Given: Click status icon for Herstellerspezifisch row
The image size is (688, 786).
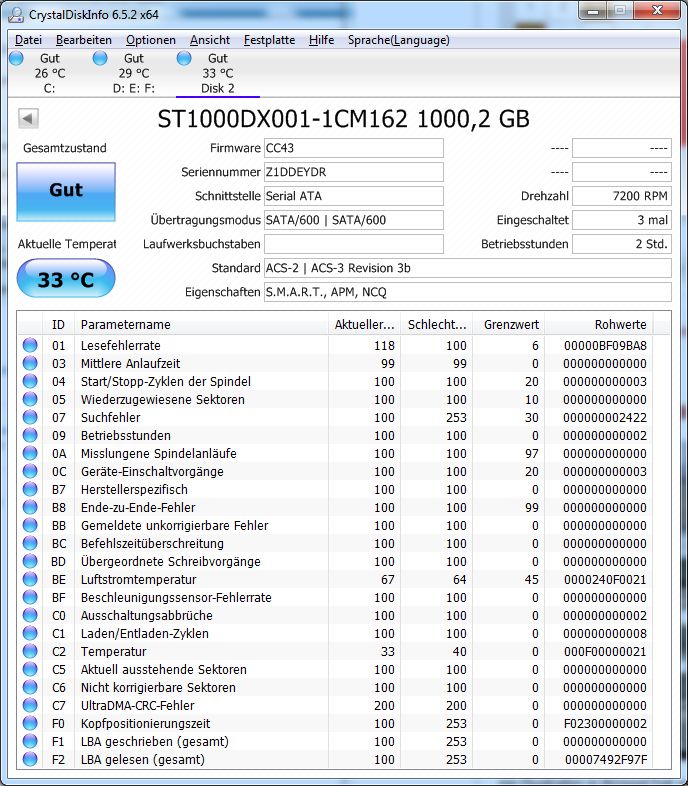Looking at the screenshot, I should (30, 489).
